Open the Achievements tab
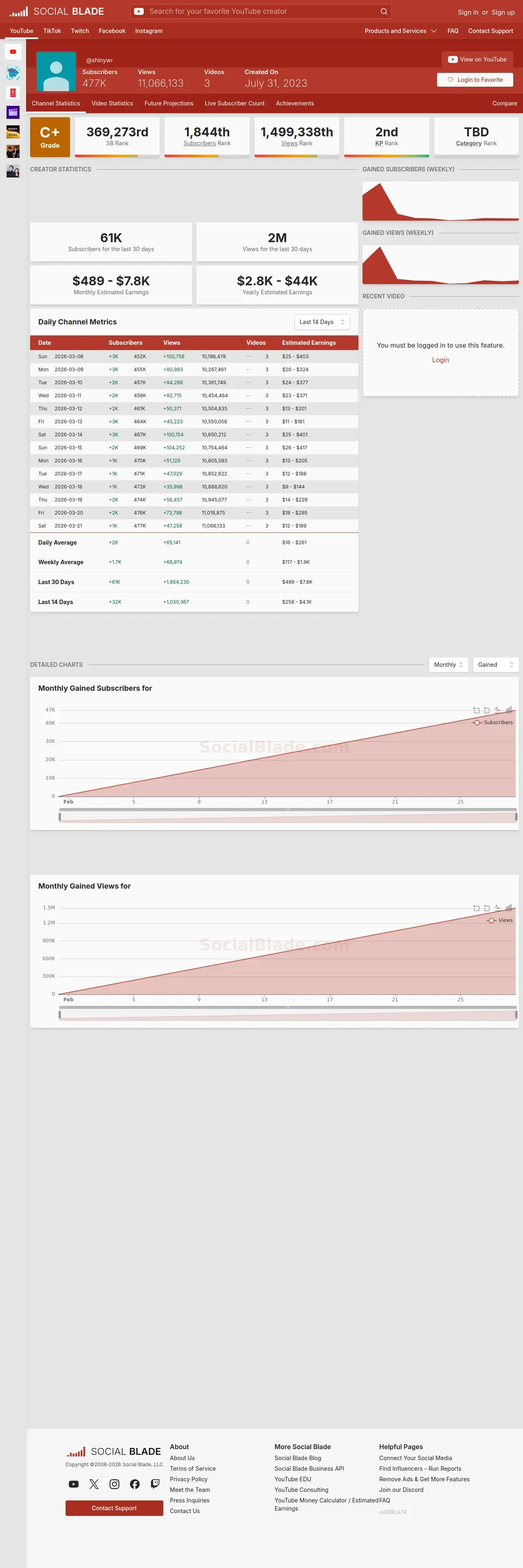Viewport: 523px width, 1568px height. pyautogui.click(x=294, y=103)
